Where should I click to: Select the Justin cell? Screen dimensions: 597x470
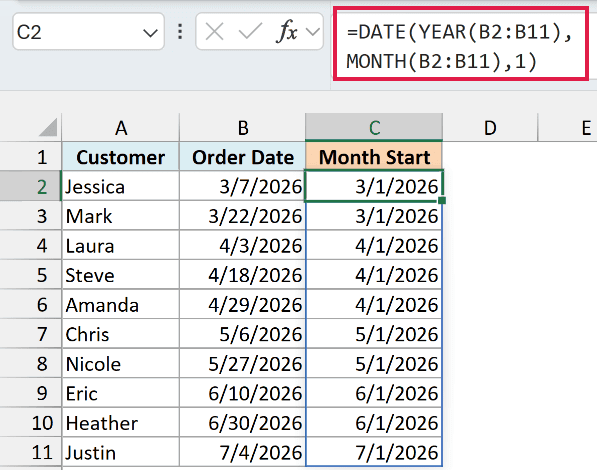(121, 452)
